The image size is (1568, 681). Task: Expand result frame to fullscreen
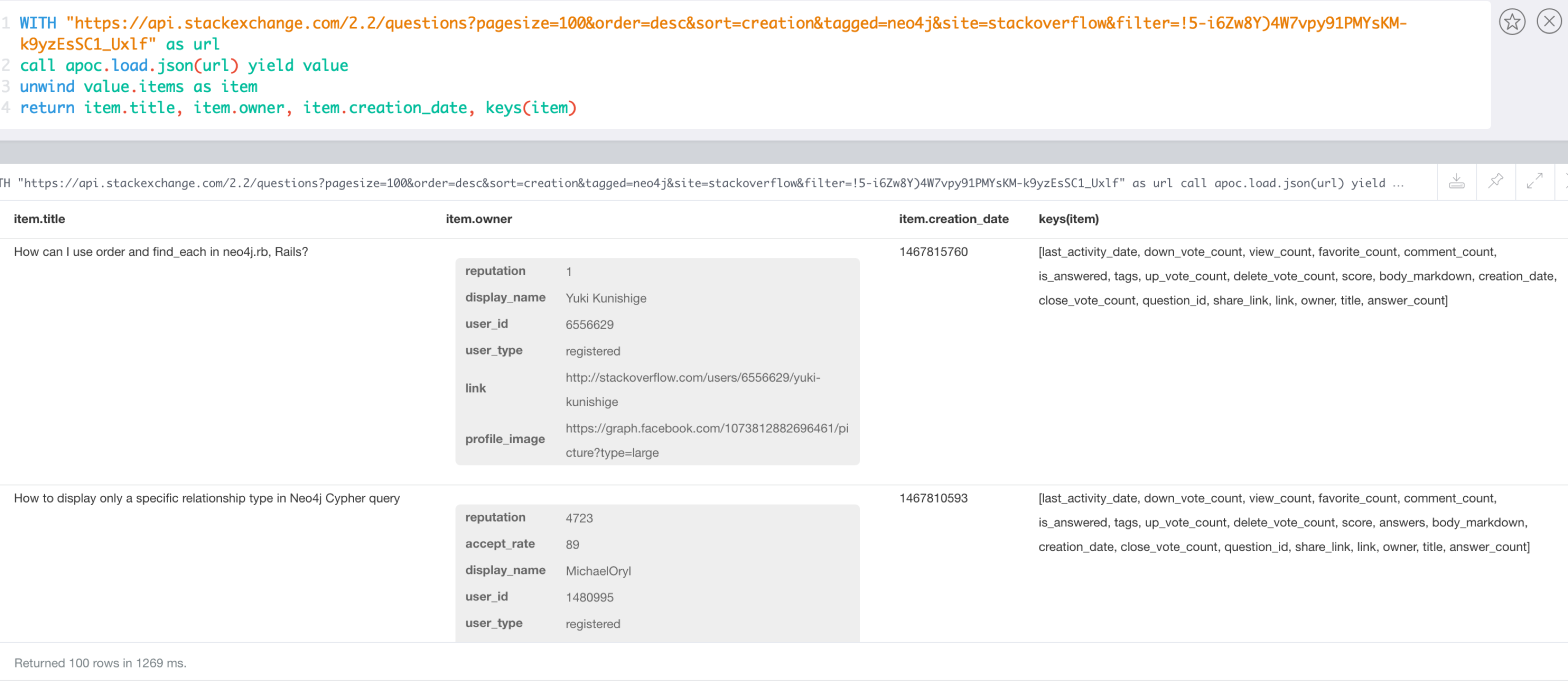(x=1534, y=181)
